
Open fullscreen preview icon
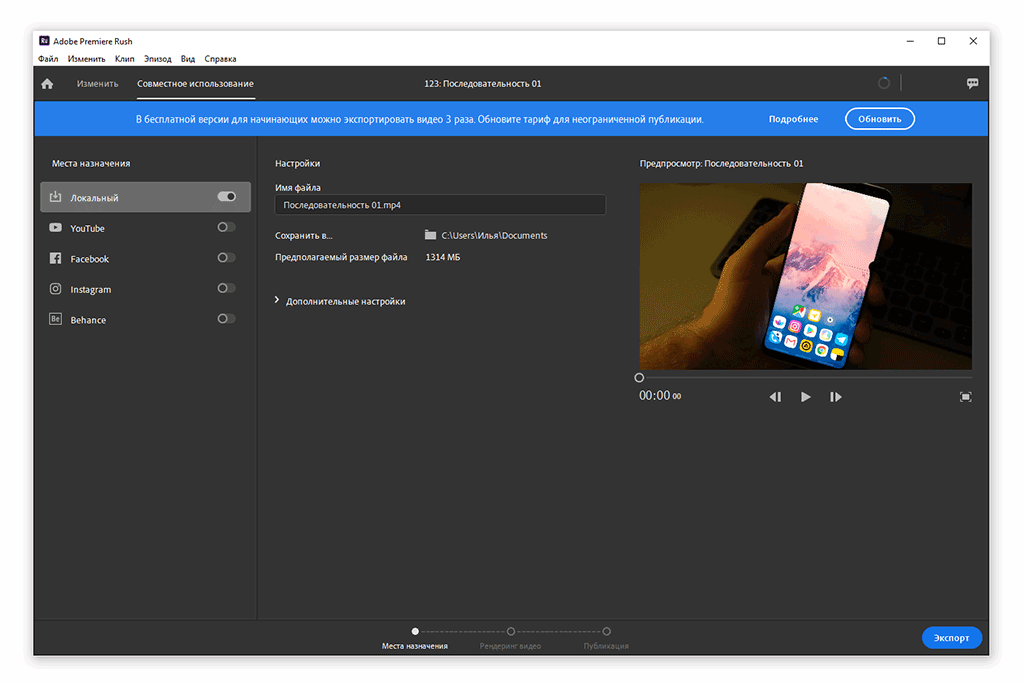[965, 397]
